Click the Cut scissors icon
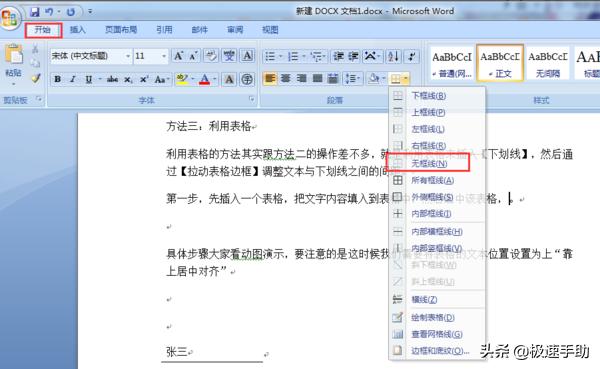This screenshot has height=369, width=600. (x=35, y=49)
